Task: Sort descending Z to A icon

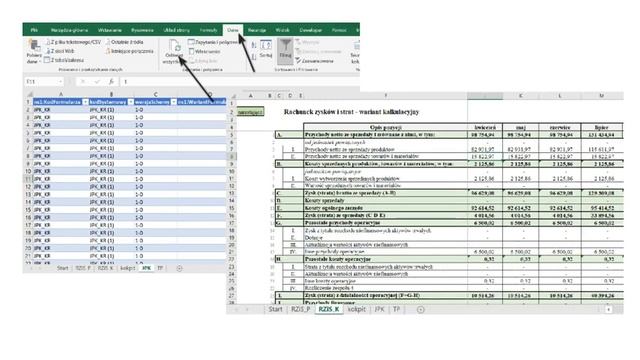Action: pyautogui.click(x=254, y=56)
